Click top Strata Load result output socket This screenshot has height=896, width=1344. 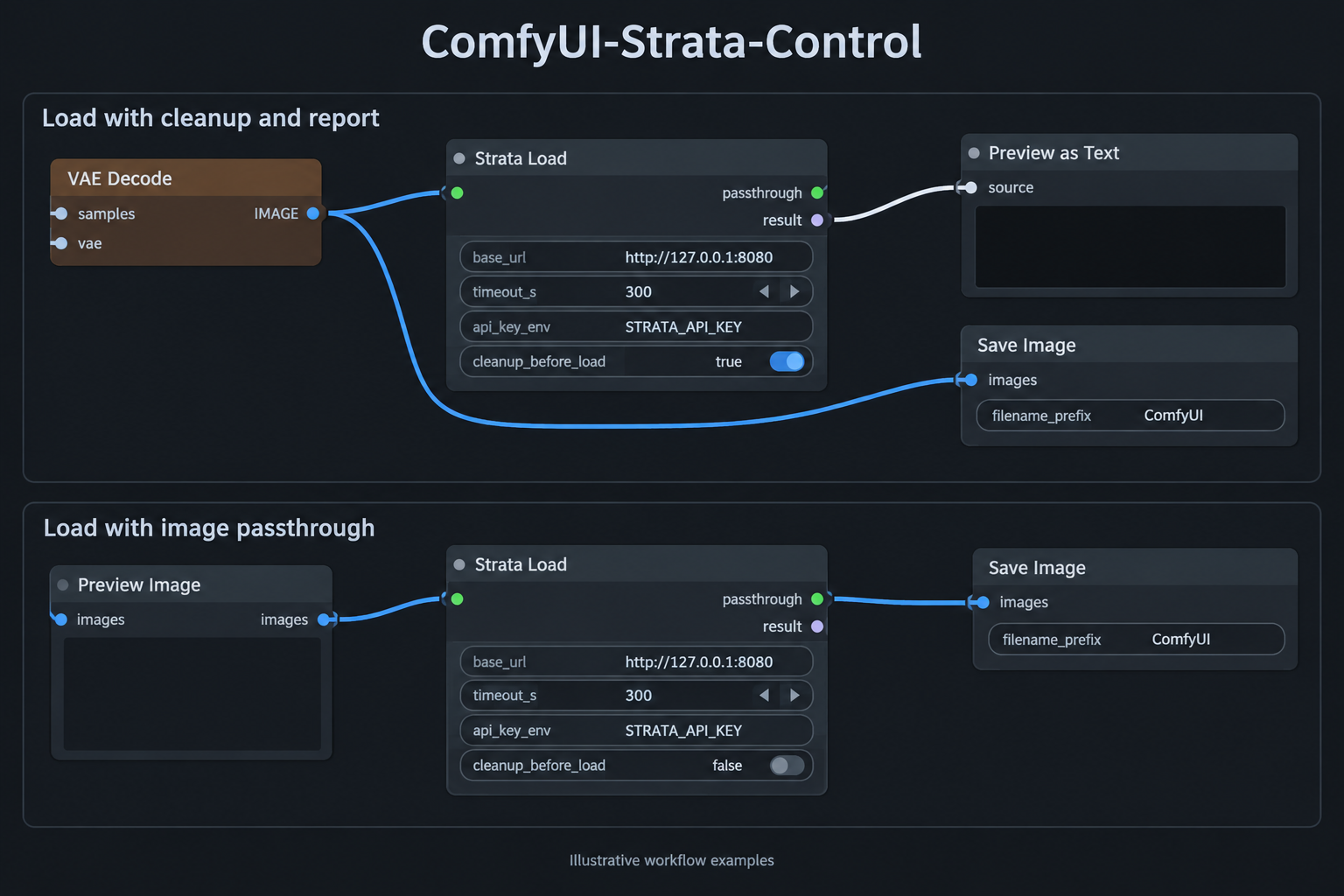(x=817, y=220)
